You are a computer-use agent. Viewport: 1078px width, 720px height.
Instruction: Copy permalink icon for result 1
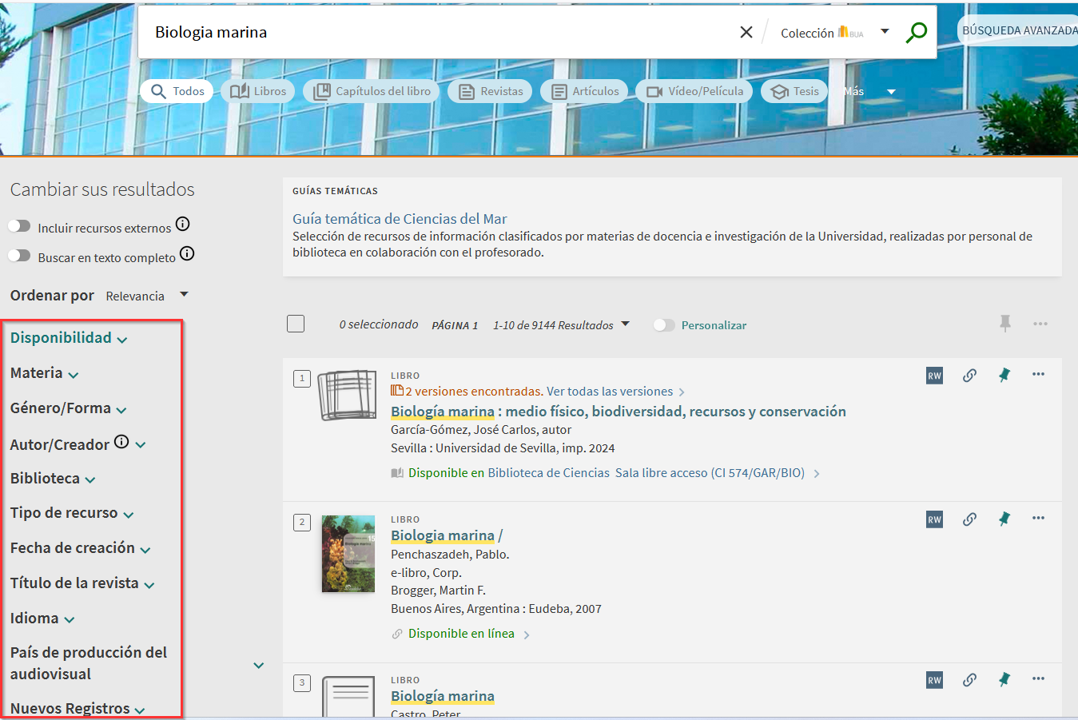pos(969,375)
